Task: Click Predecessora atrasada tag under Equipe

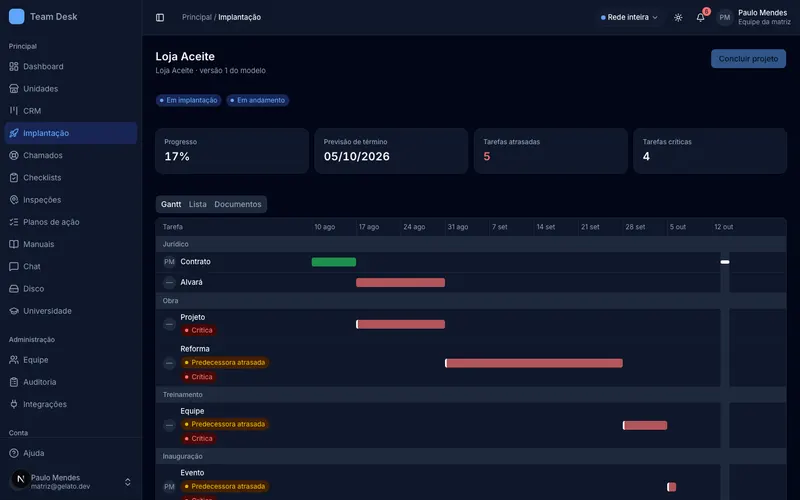Action: [225, 424]
